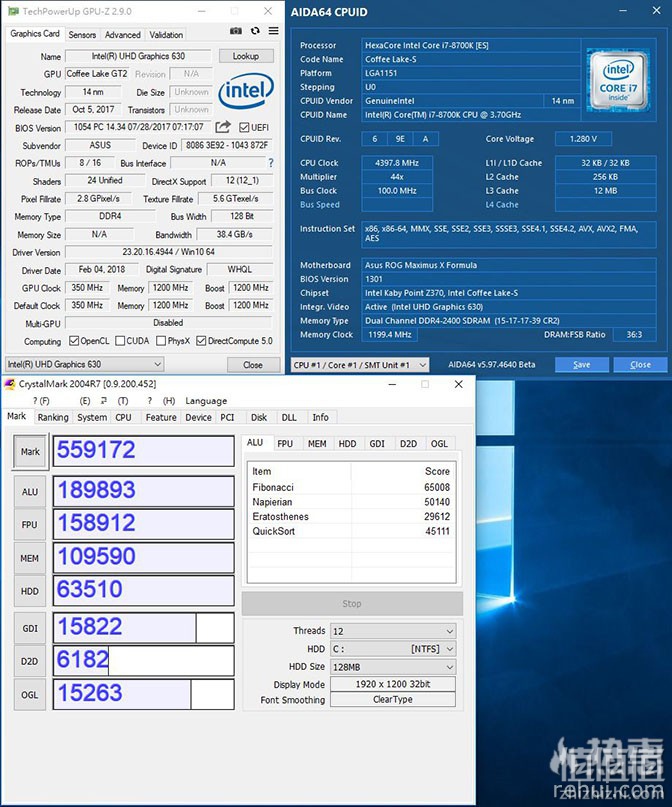Click the Driver Version field in GPU-Z
The image size is (672, 807).
[x=169, y=252]
